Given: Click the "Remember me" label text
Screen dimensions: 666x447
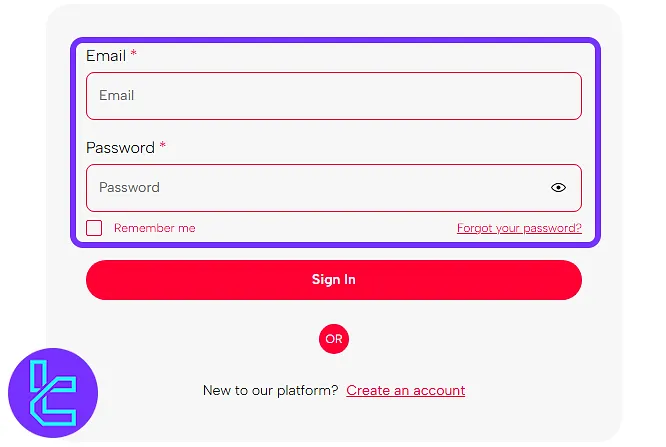Looking at the screenshot, I should [154, 228].
